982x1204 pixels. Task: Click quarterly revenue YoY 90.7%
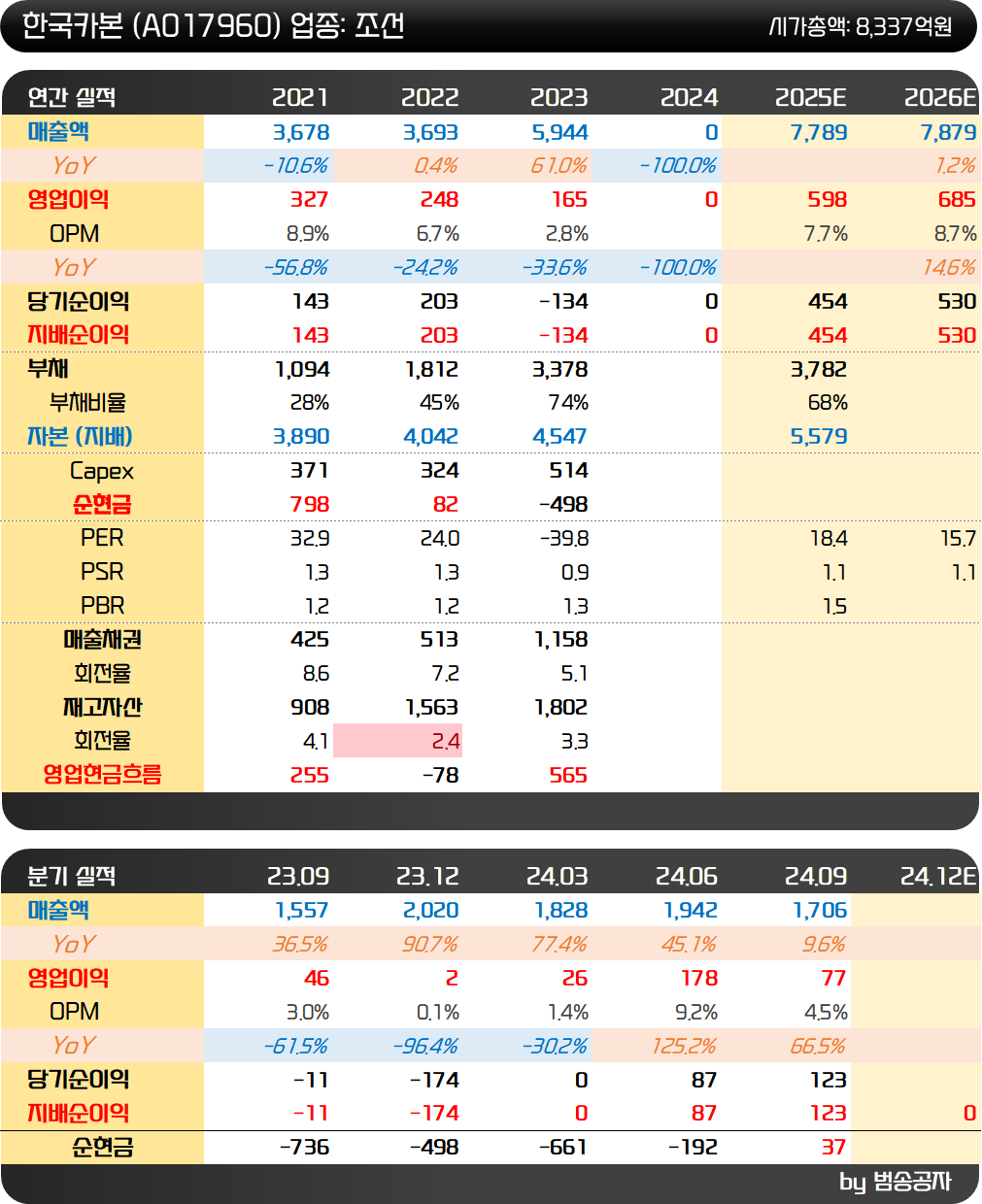(x=428, y=944)
